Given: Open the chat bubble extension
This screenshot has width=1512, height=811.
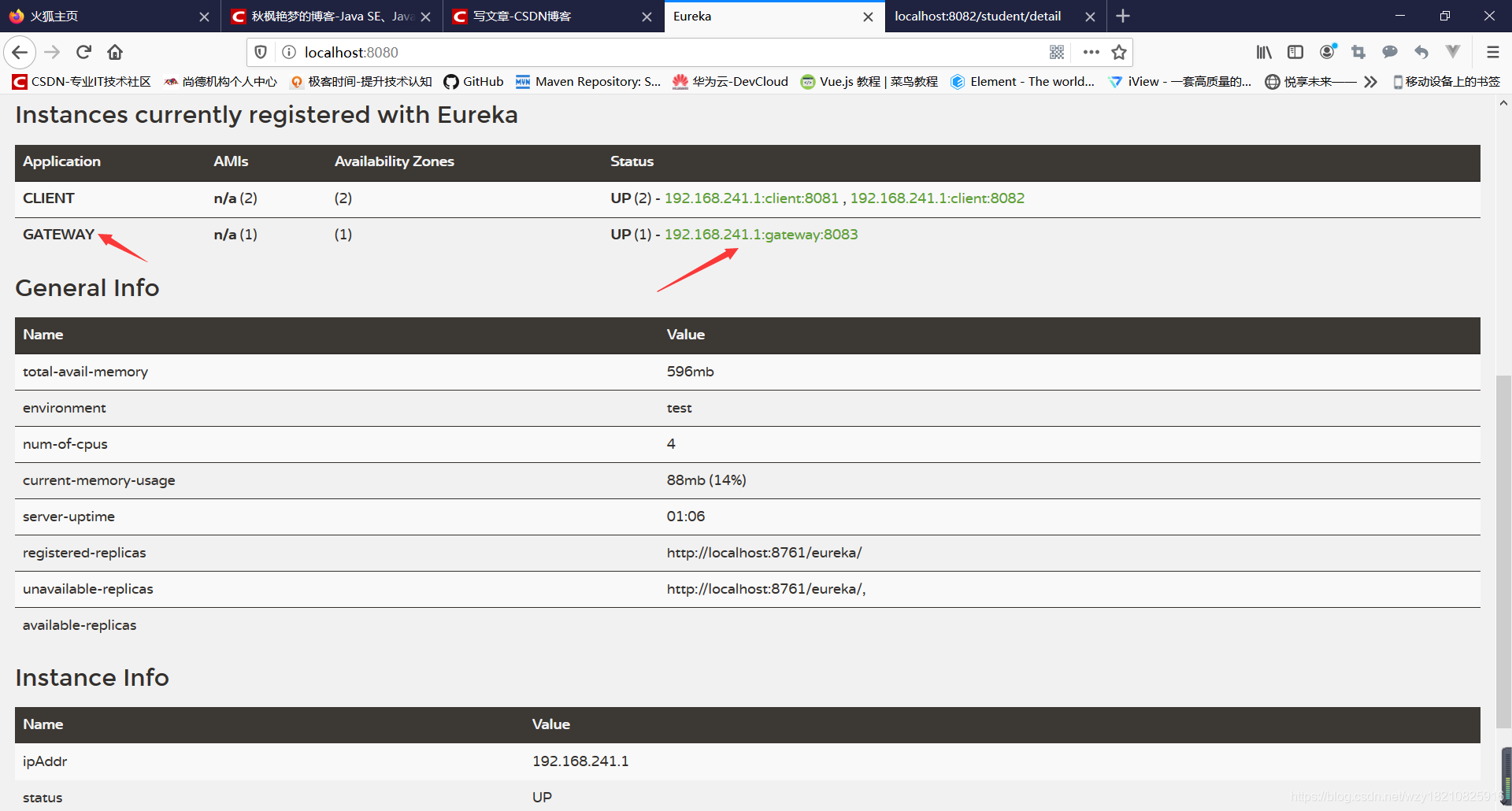Looking at the screenshot, I should coord(1390,52).
